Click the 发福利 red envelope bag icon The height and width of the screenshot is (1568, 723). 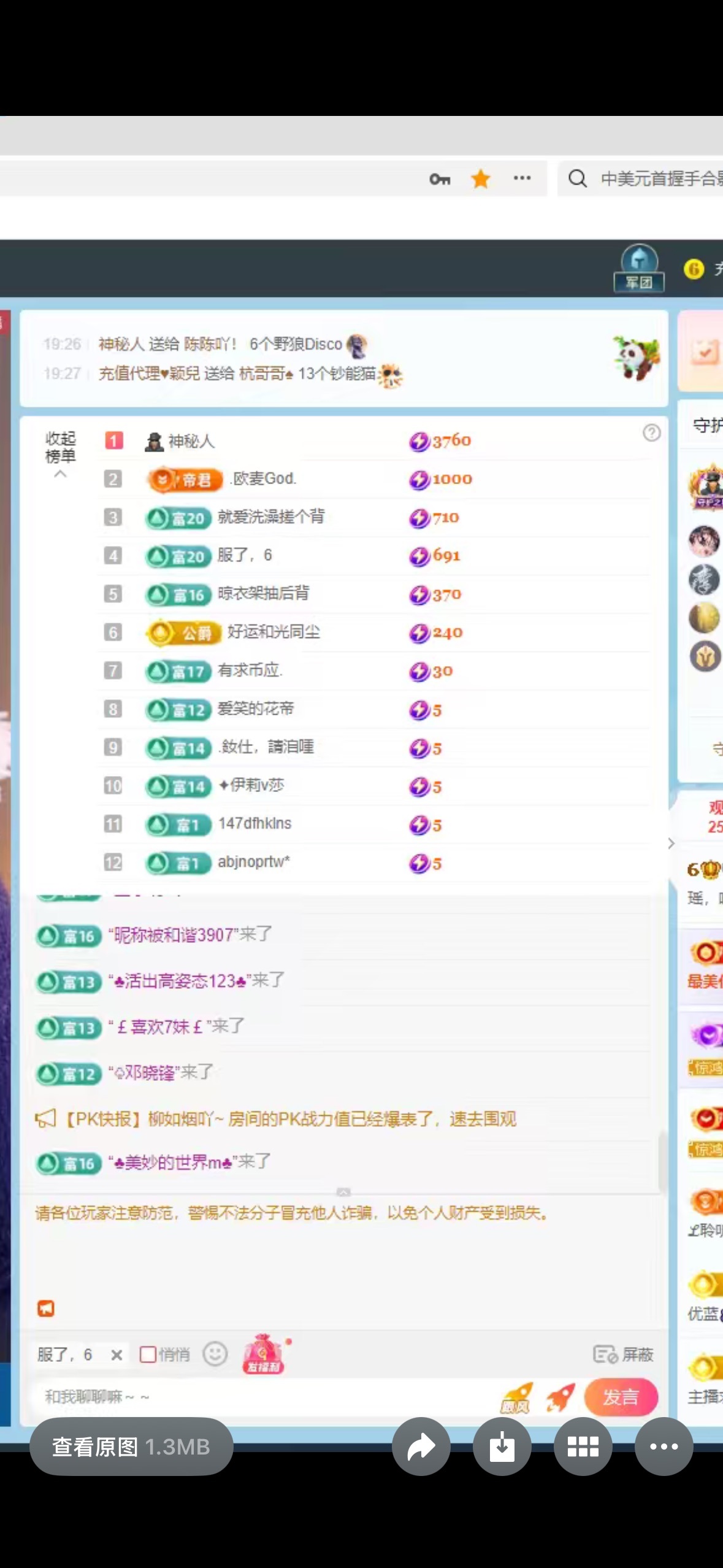[x=265, y=1354]
